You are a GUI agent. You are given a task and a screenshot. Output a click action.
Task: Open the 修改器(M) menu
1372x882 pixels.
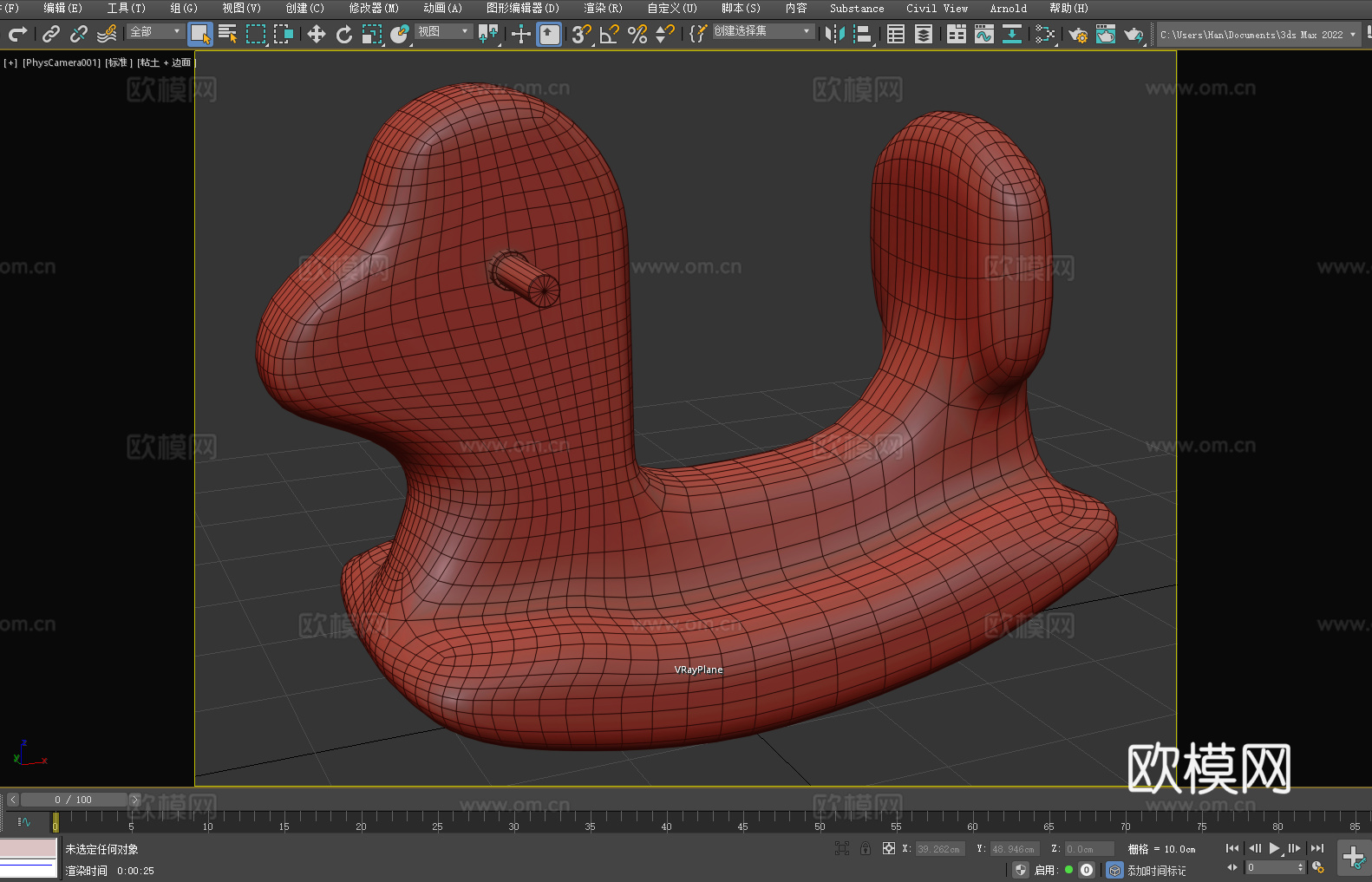[x=374, y=8]
